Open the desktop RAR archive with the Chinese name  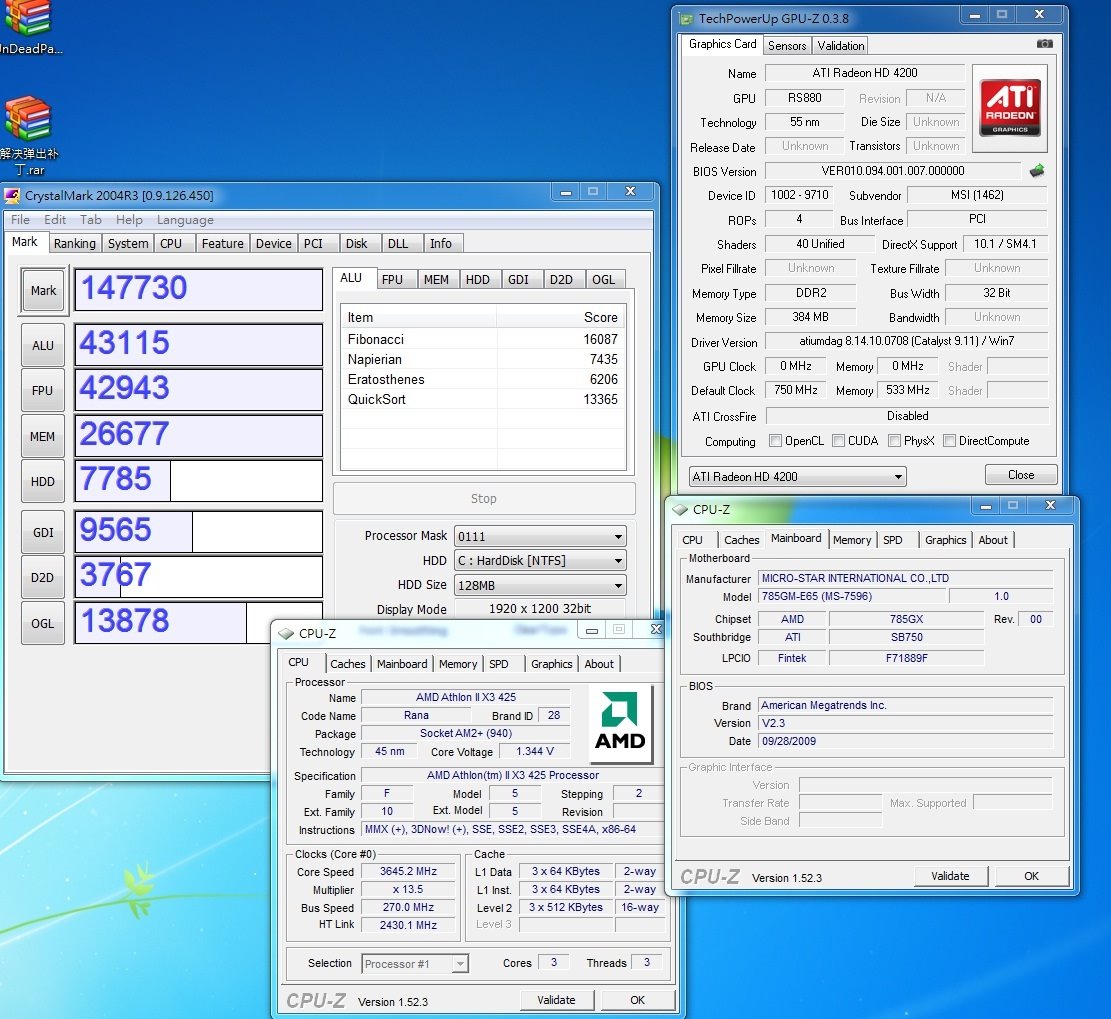click(28, 135)
